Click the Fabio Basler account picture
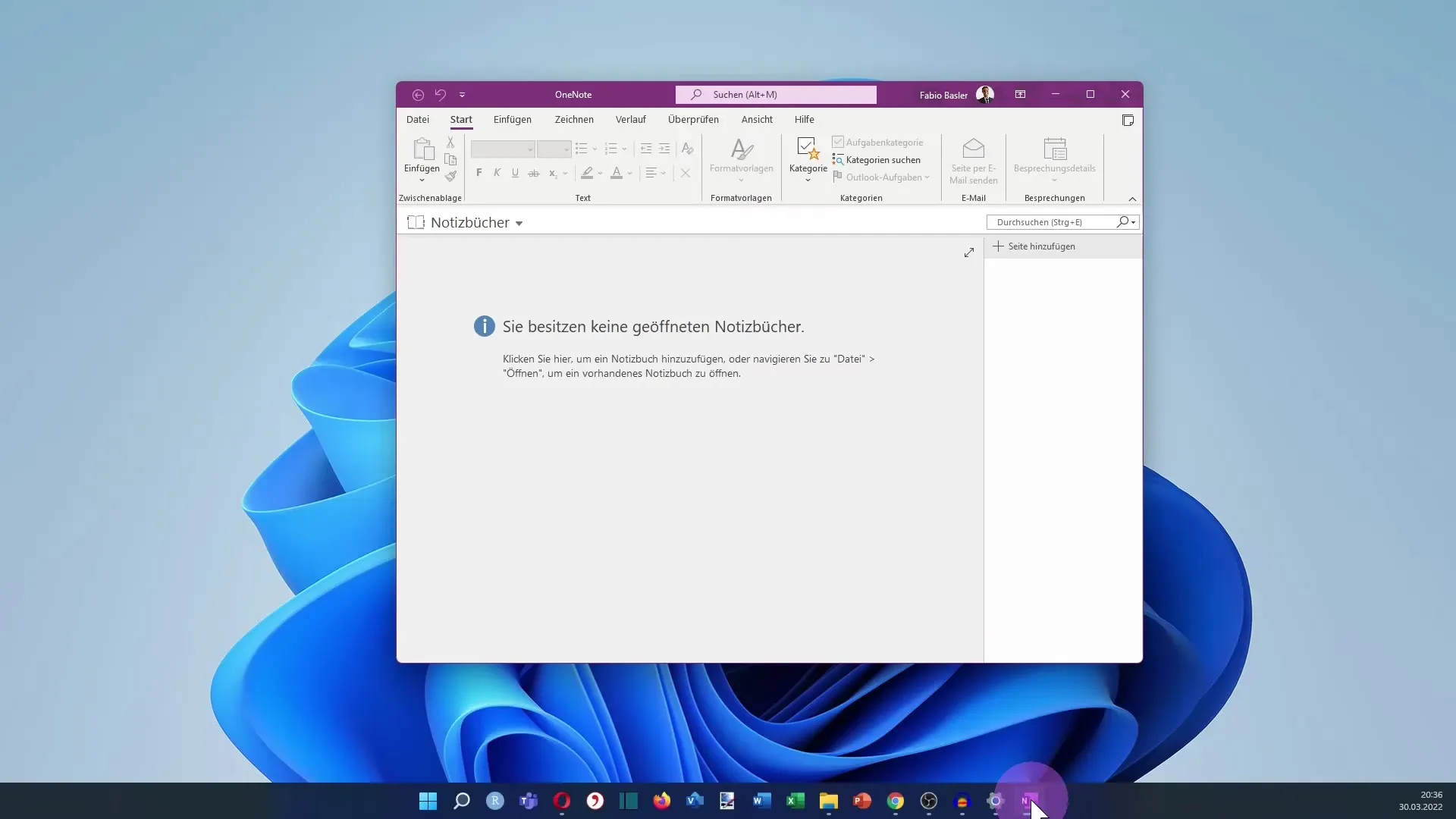Image resolution: width=1456 pixels, height=819 pixels. pos(985,95)
